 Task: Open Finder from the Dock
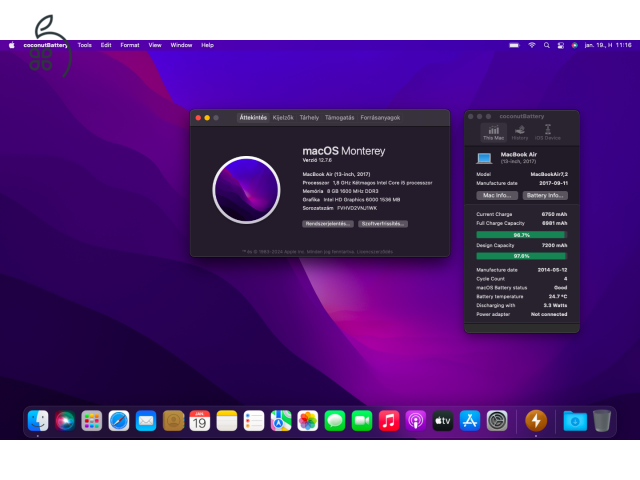(x=38, y=421)
